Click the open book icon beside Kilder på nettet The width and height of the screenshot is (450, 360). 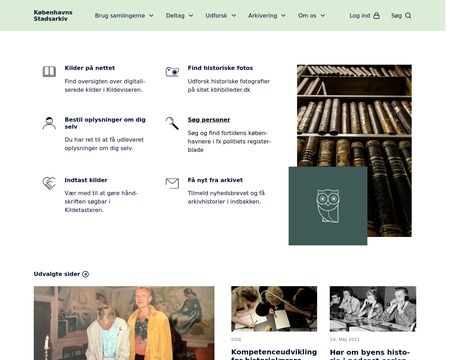point(49,71)
